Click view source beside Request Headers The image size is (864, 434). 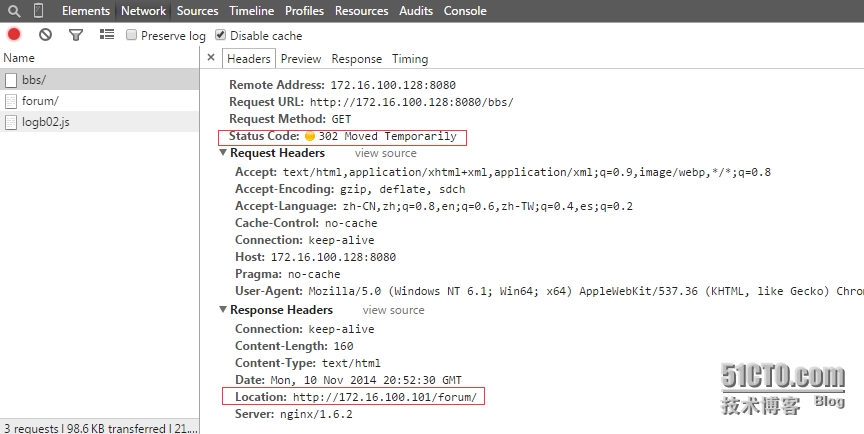(386, 153)
